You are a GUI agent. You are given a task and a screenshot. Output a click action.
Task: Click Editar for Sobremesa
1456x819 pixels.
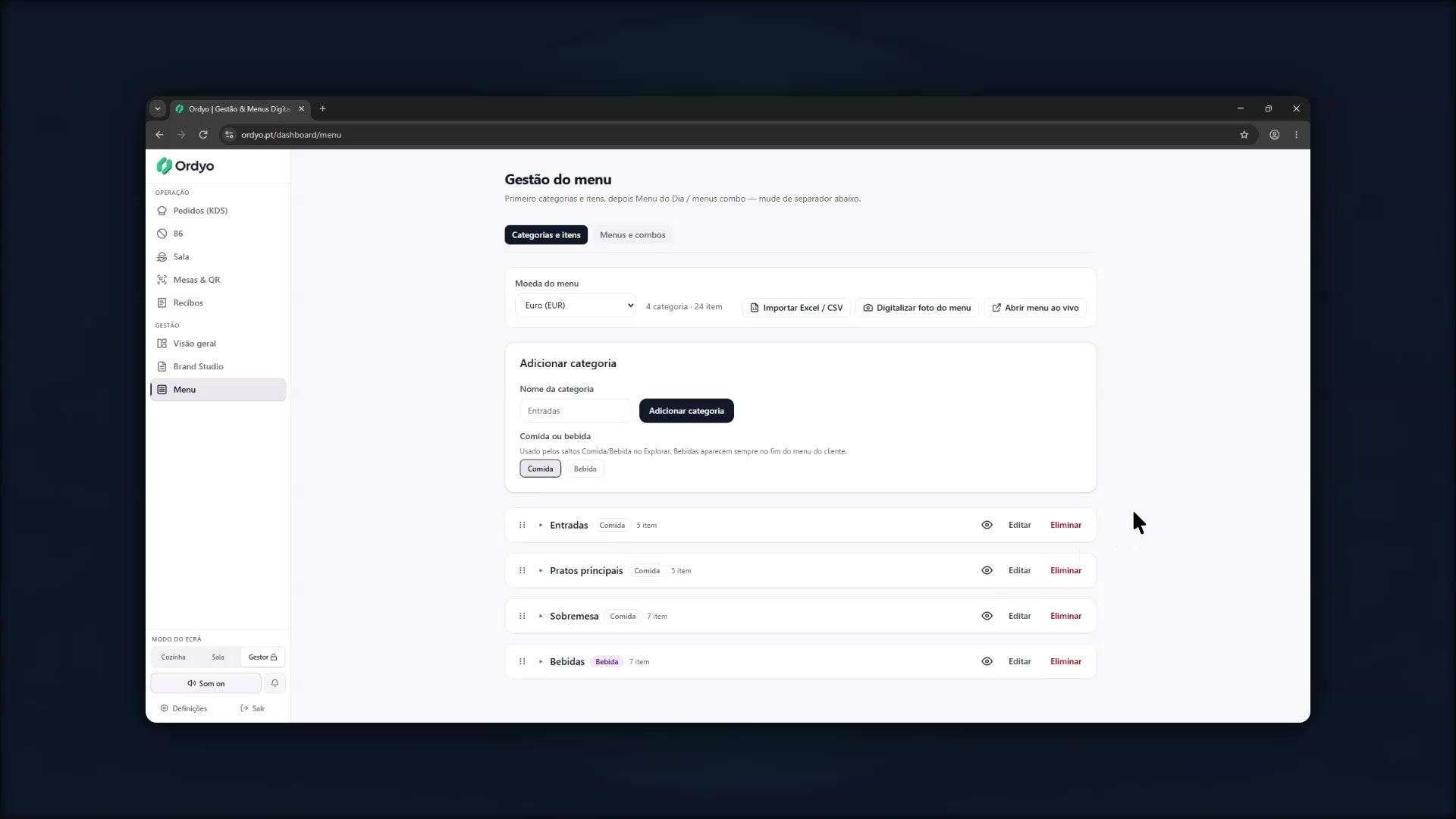tap(1019, 616)
